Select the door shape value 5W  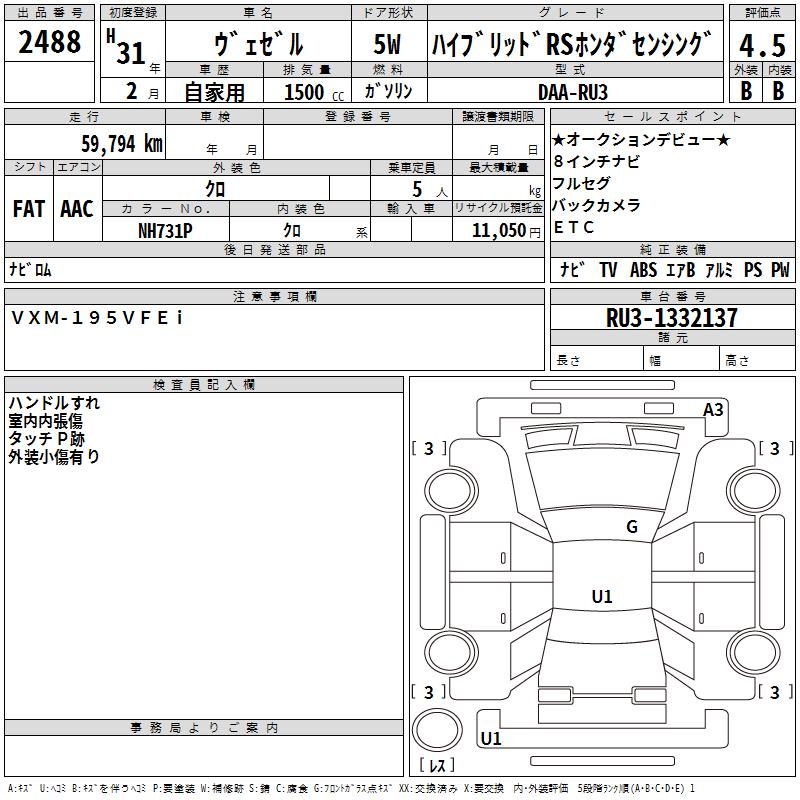tap(387, 44)
